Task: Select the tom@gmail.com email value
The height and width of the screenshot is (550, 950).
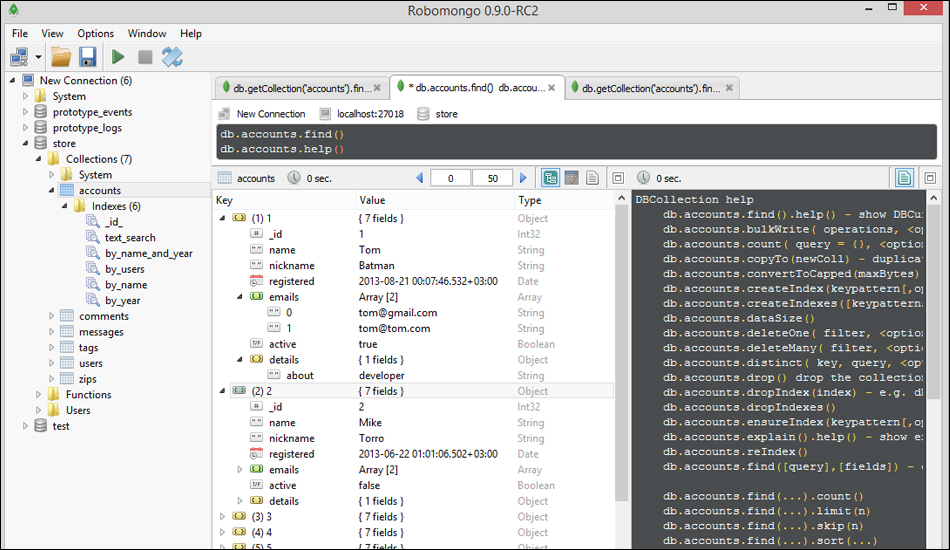Action: click(398, 313)
